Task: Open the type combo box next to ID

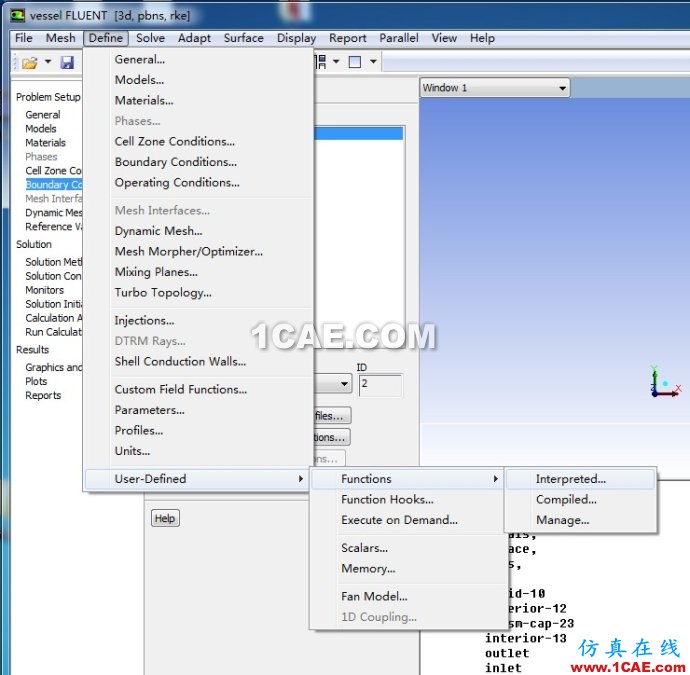Action: coord(333,384)
